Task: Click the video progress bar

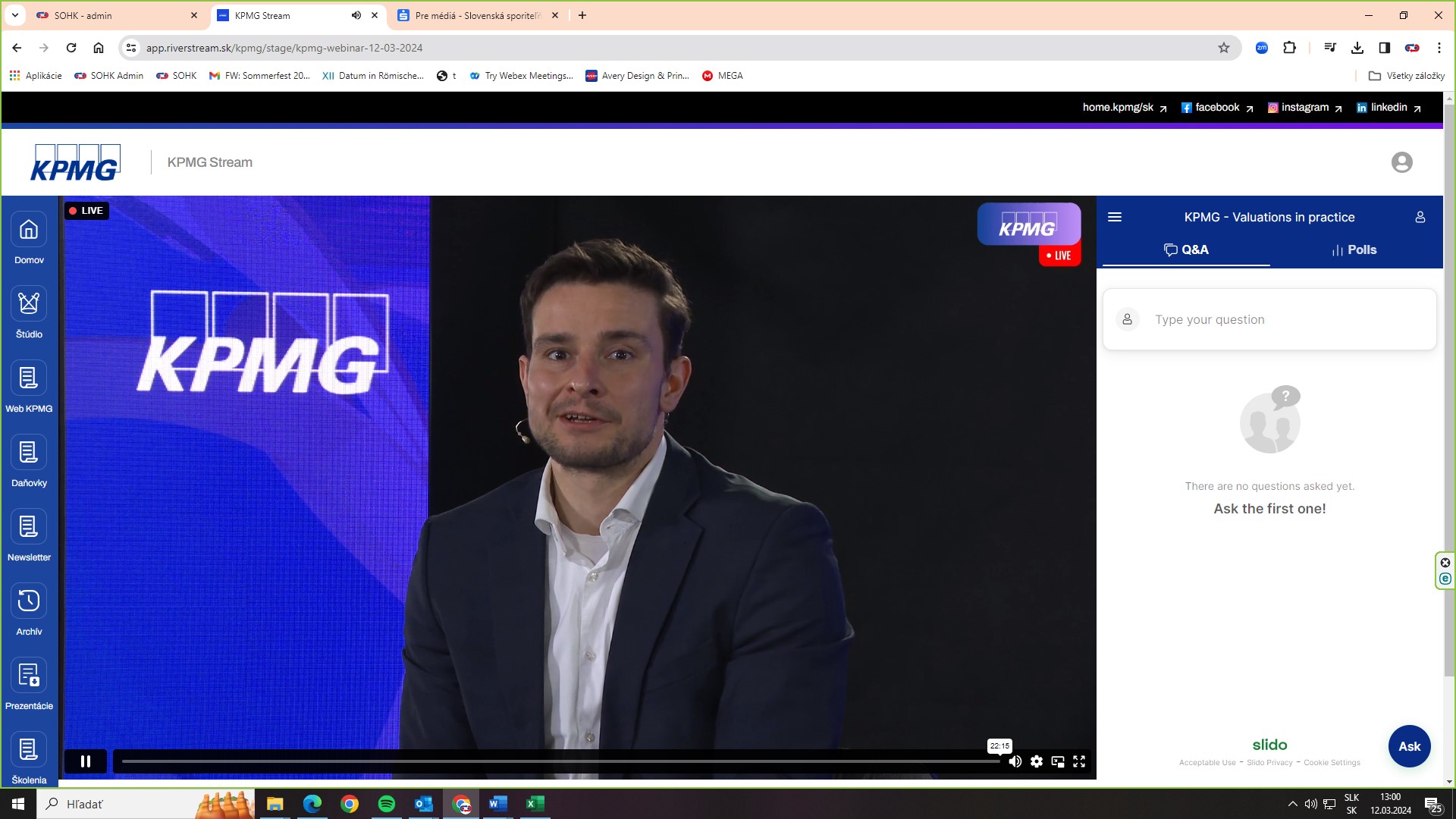Action: point(560,761)
